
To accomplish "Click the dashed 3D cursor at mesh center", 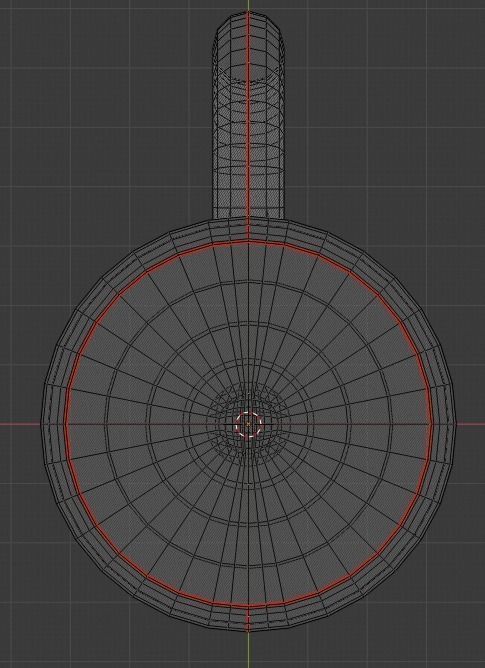I will click(x=248, y=424).
